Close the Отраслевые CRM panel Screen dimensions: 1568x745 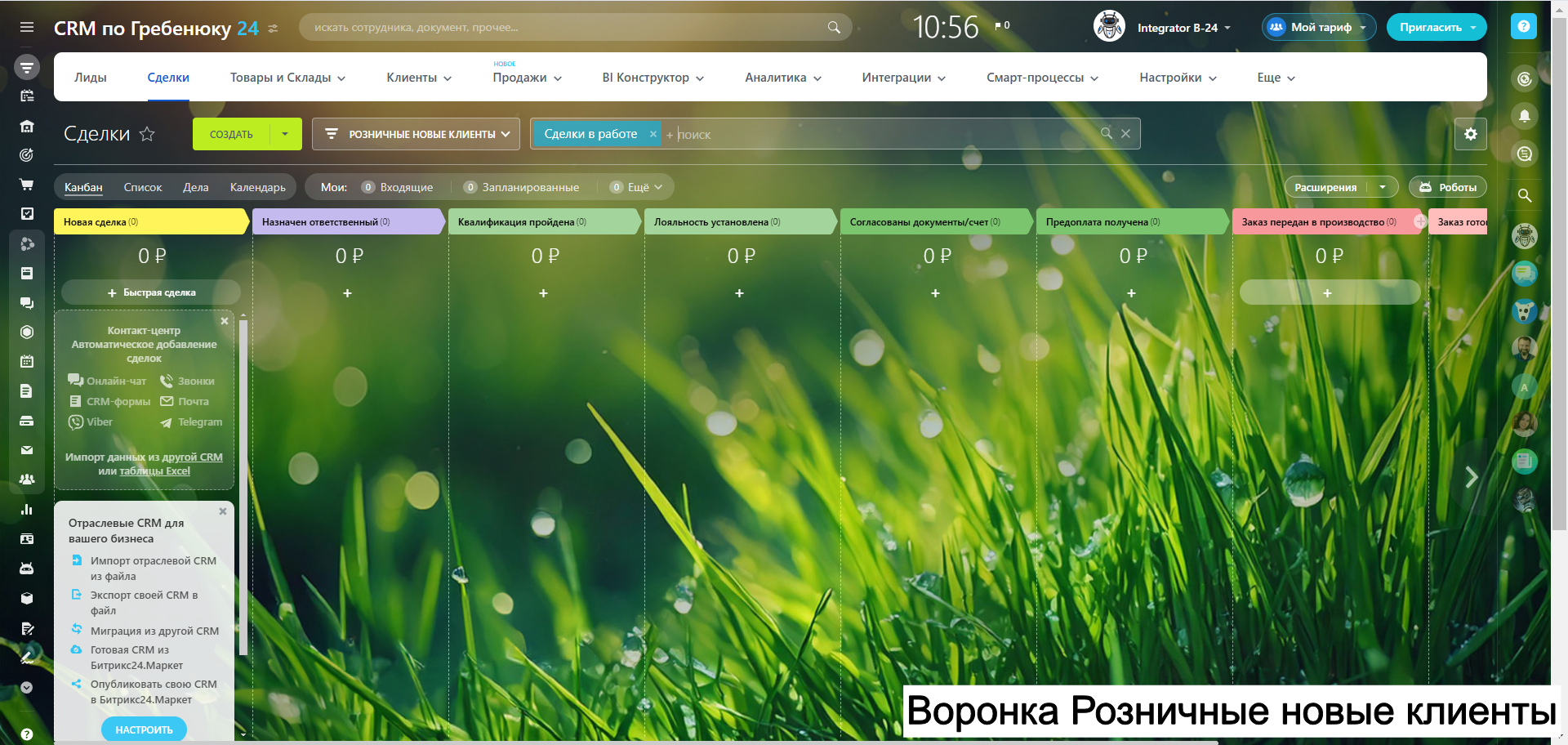pyautogui.click(x=223, y=511)
